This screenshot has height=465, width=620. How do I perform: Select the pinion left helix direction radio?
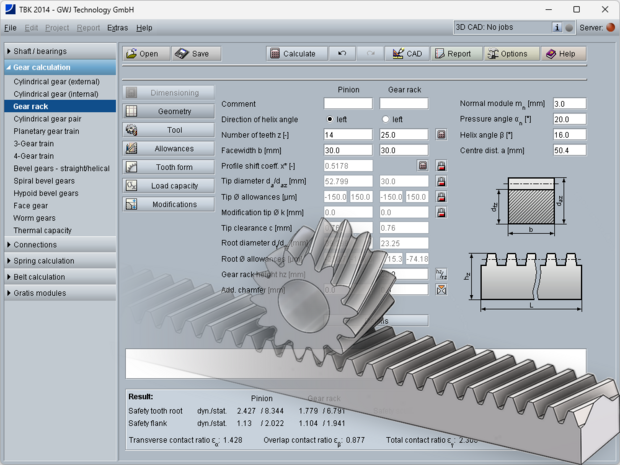point(329,119)
